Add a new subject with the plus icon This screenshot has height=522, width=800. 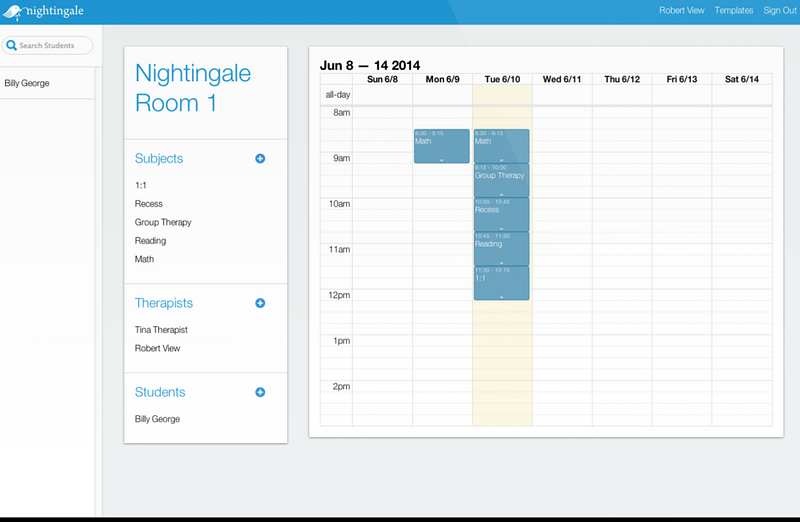(260, 159)
